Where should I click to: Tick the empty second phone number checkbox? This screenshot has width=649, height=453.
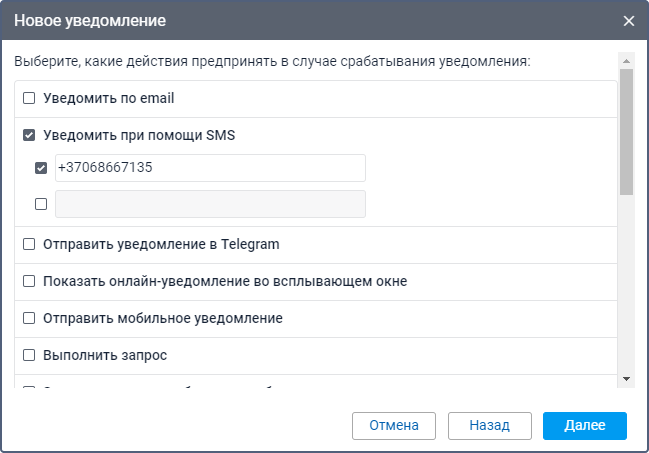pos(41,204)
